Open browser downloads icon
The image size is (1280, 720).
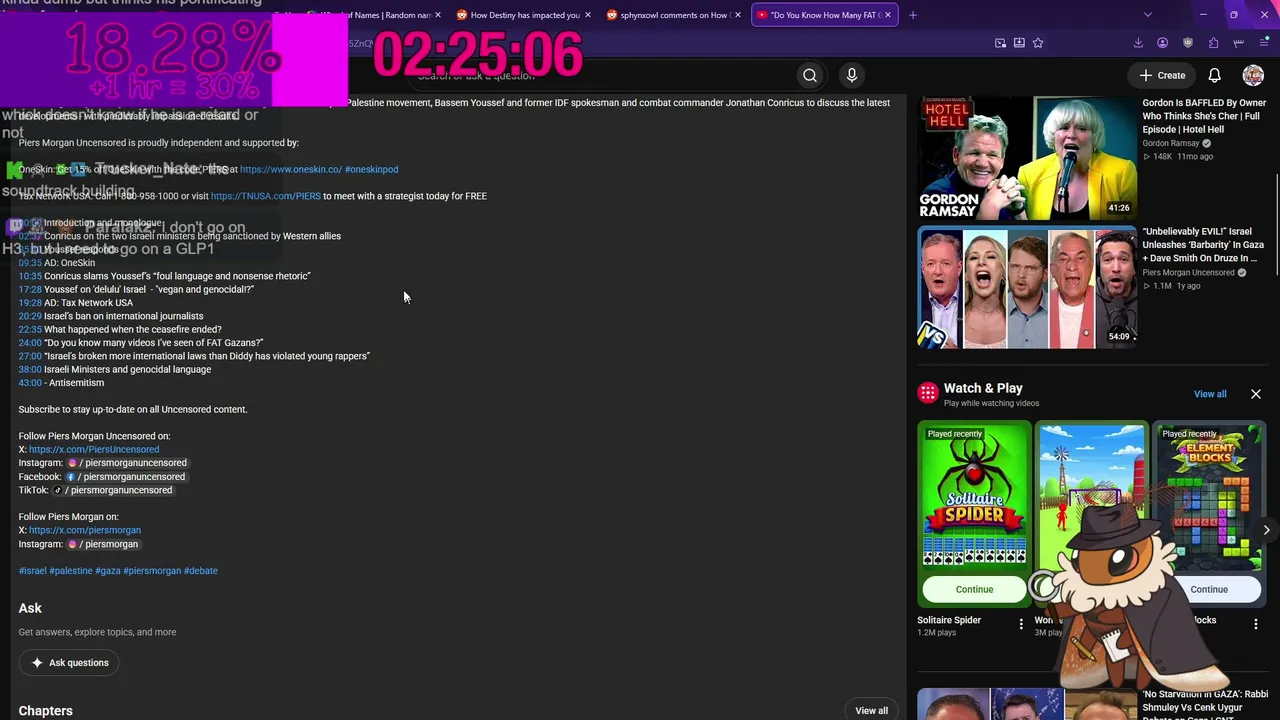pyautogui.click(x=1138, y=43)
